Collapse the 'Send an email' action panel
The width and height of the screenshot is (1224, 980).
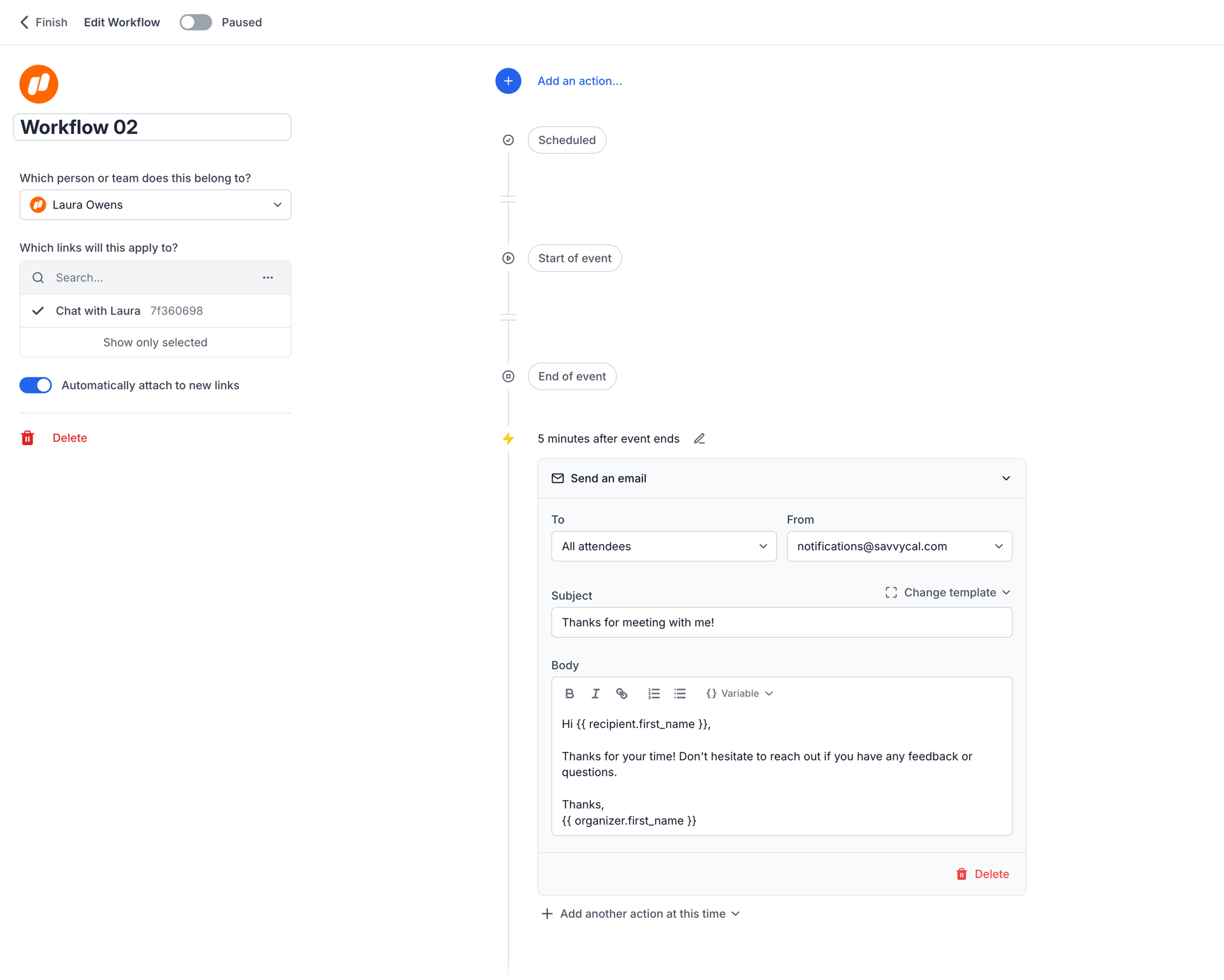(x=1006, y=478)
